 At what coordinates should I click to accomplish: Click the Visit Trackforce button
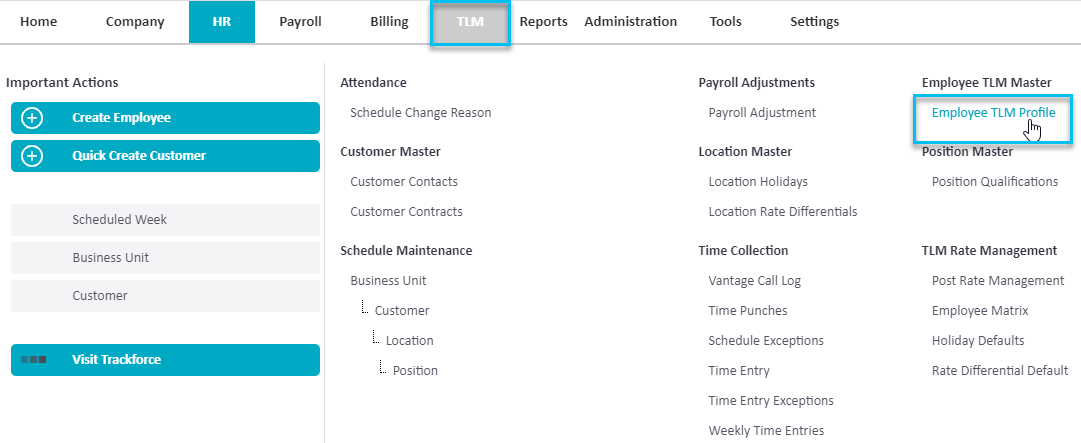[165, 360]
